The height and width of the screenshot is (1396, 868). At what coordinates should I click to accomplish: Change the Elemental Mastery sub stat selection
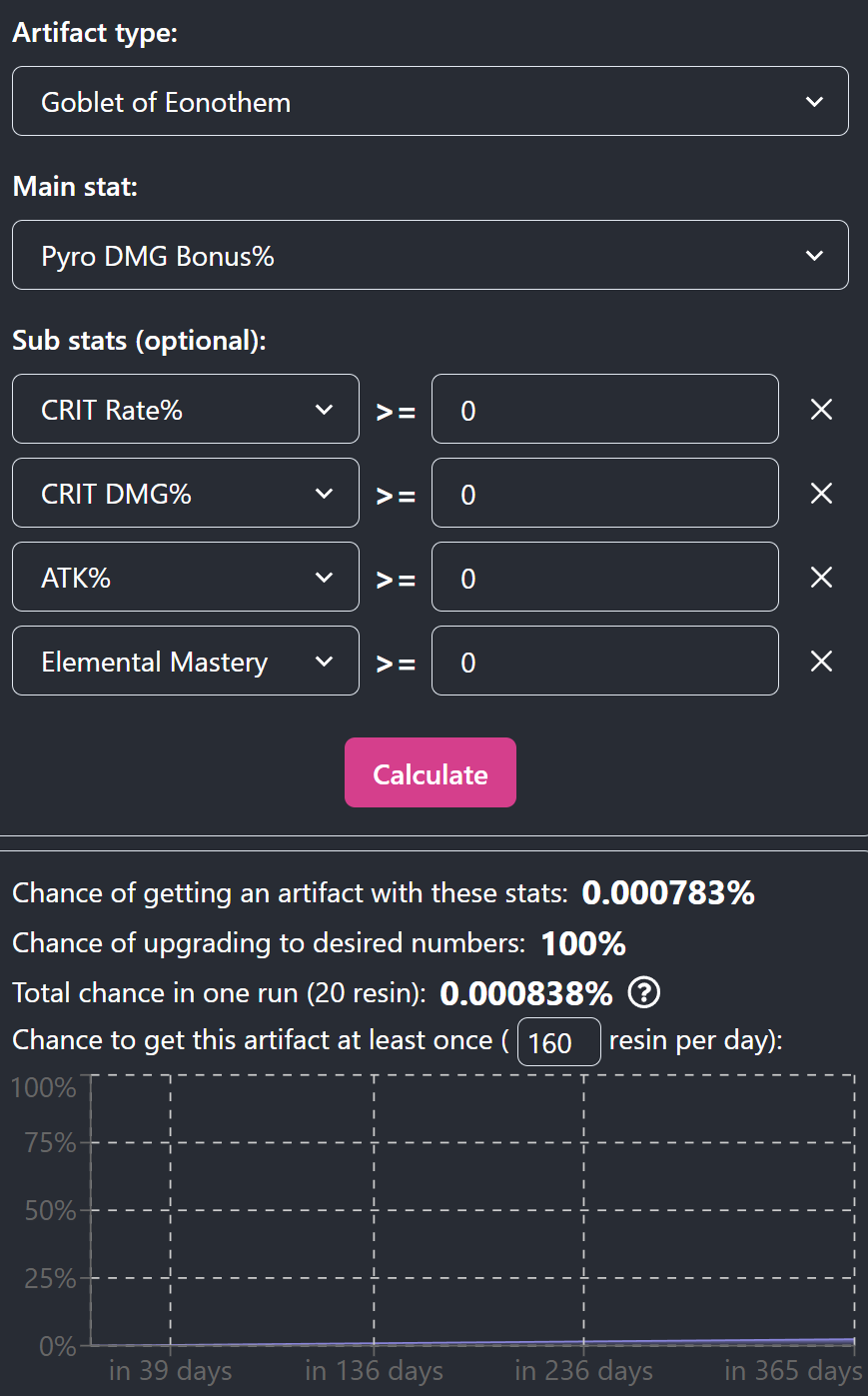(x=186, y=661)
